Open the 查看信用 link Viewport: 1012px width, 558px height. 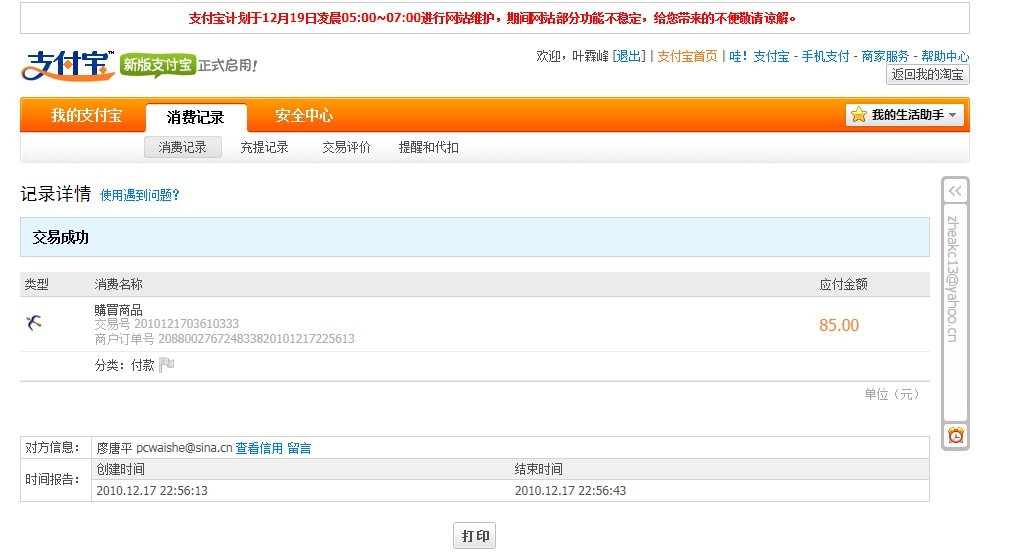[259, 448]
